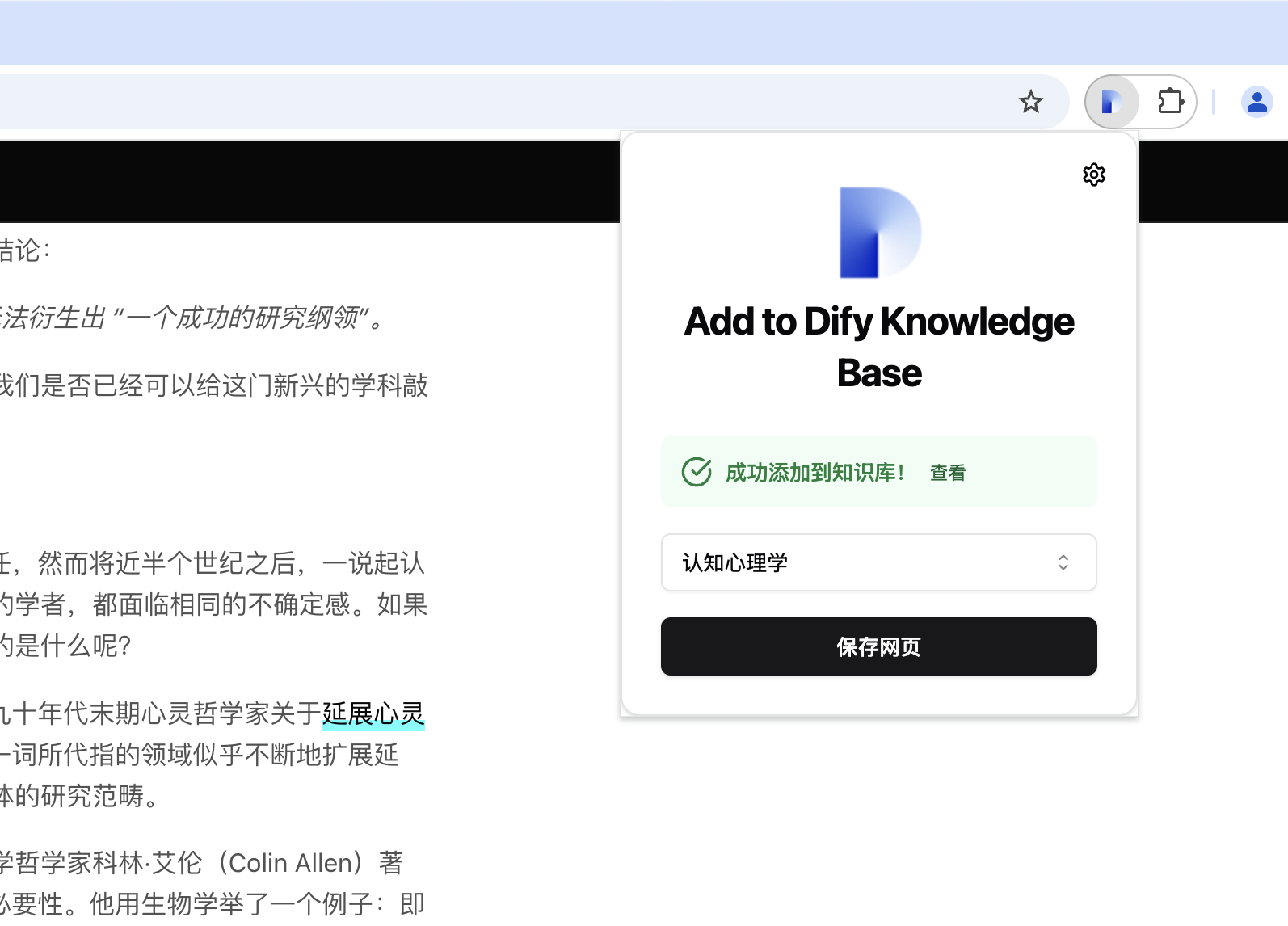
Task: Click the 保存网页 button
Action: pos(878,646)
